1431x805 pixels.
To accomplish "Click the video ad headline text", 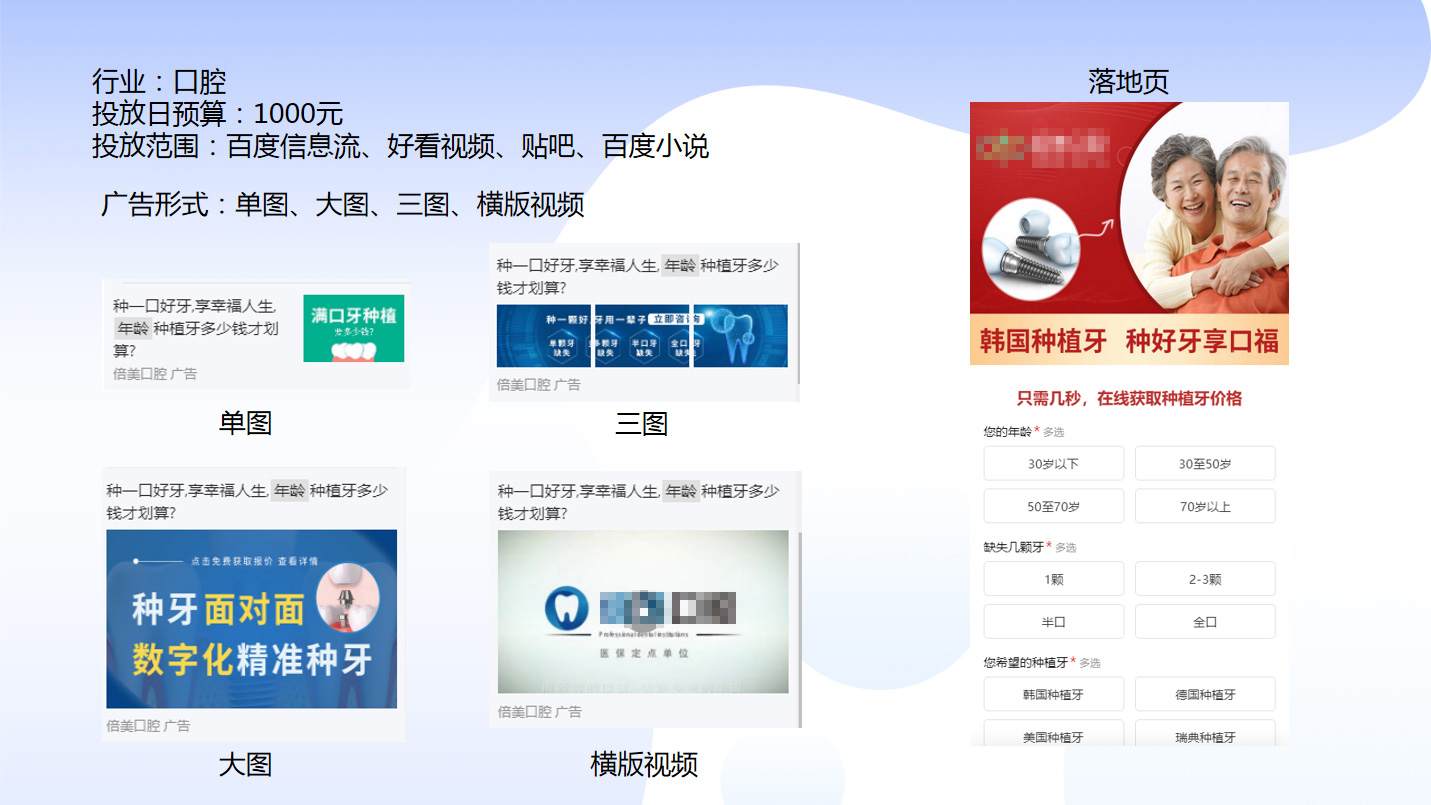I will [639, 502].
